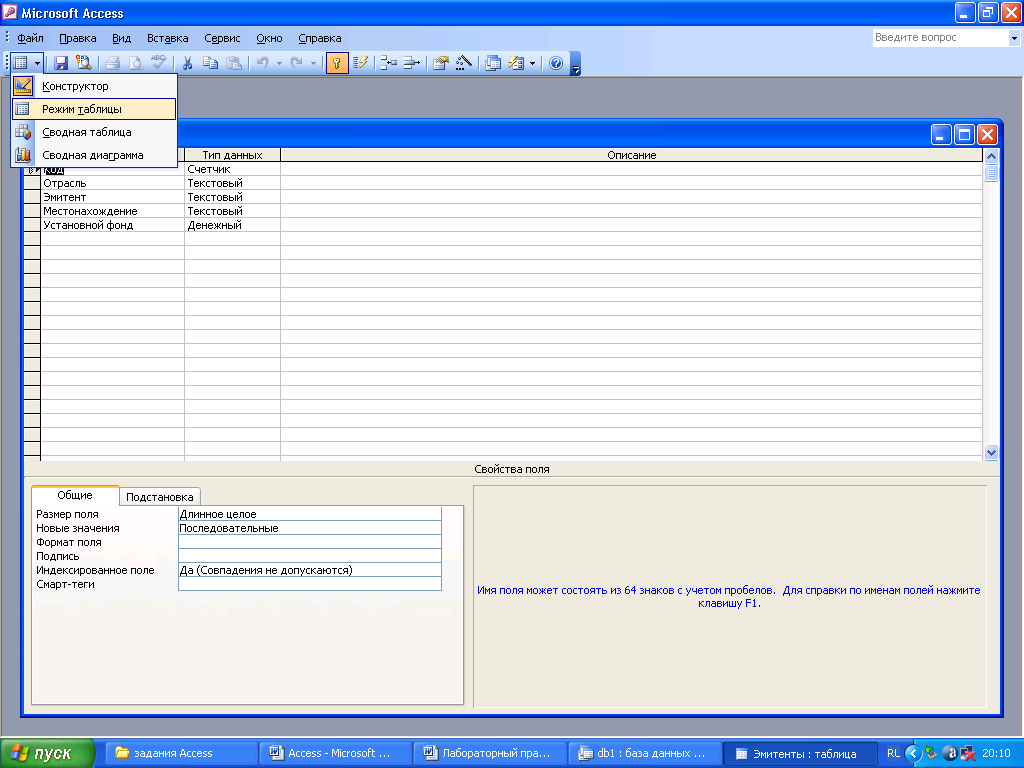The width and height of the screenshot is (1024, 768).
Task: Click the Insert Rows icon
Action: [389, 63]
